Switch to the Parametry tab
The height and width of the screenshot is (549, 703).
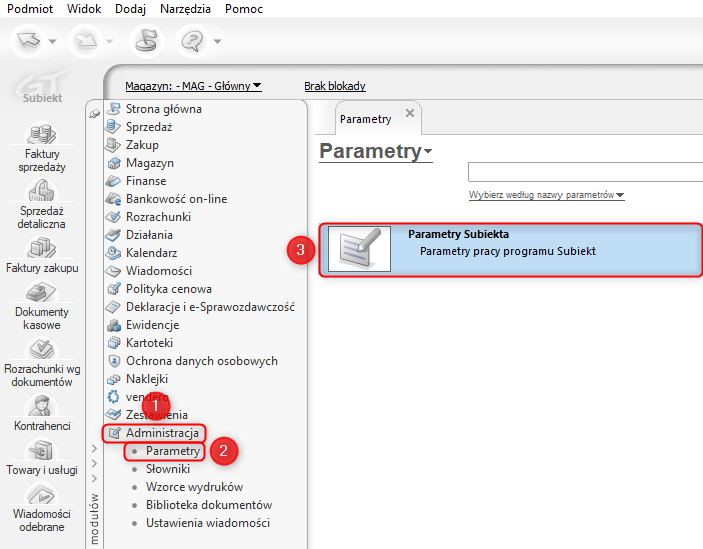coord(365,119)
